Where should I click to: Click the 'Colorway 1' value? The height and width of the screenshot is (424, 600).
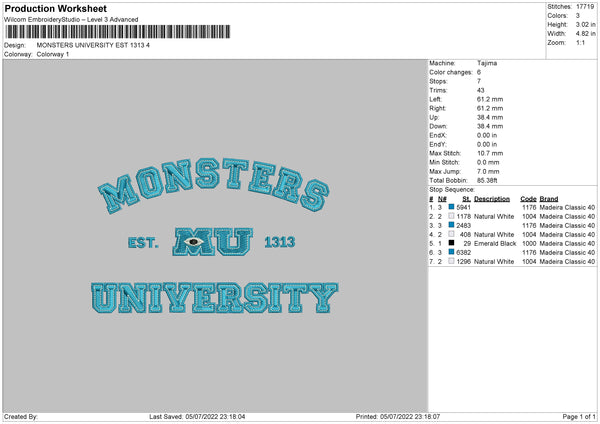53,54
